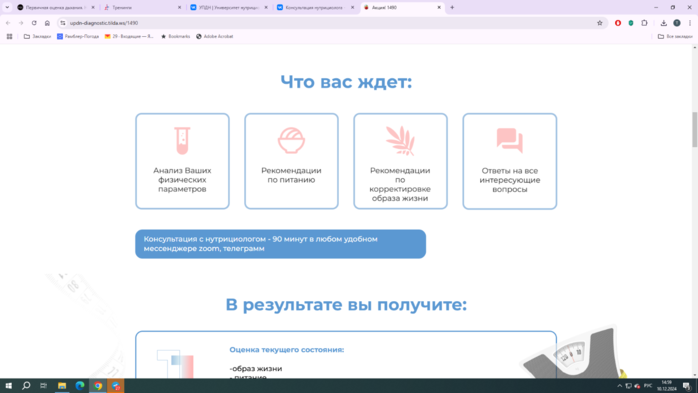Open the tab search dropdown
Screen dimensions: 698x393
coord(7,8)
